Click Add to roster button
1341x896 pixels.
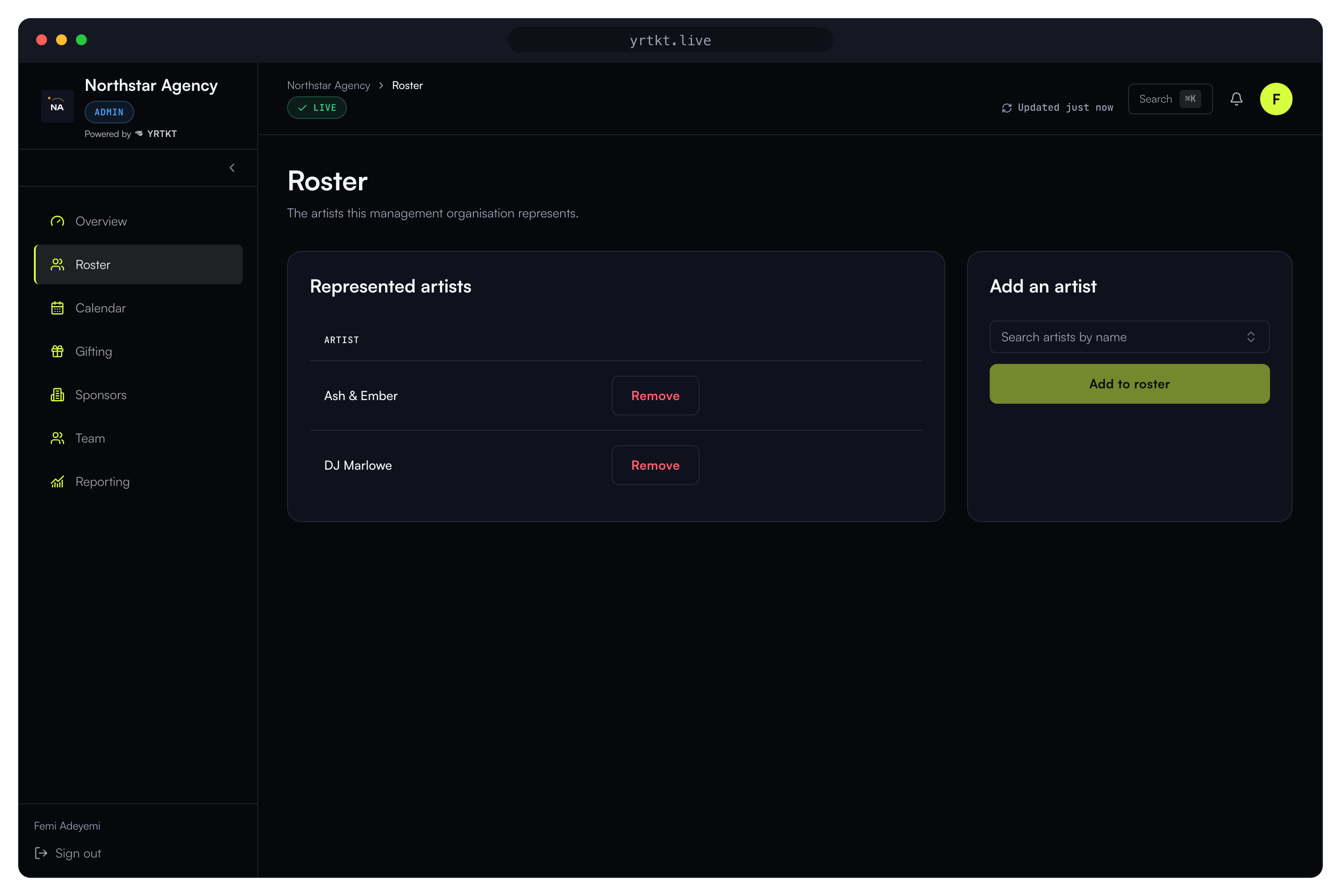coord(1129,384)
